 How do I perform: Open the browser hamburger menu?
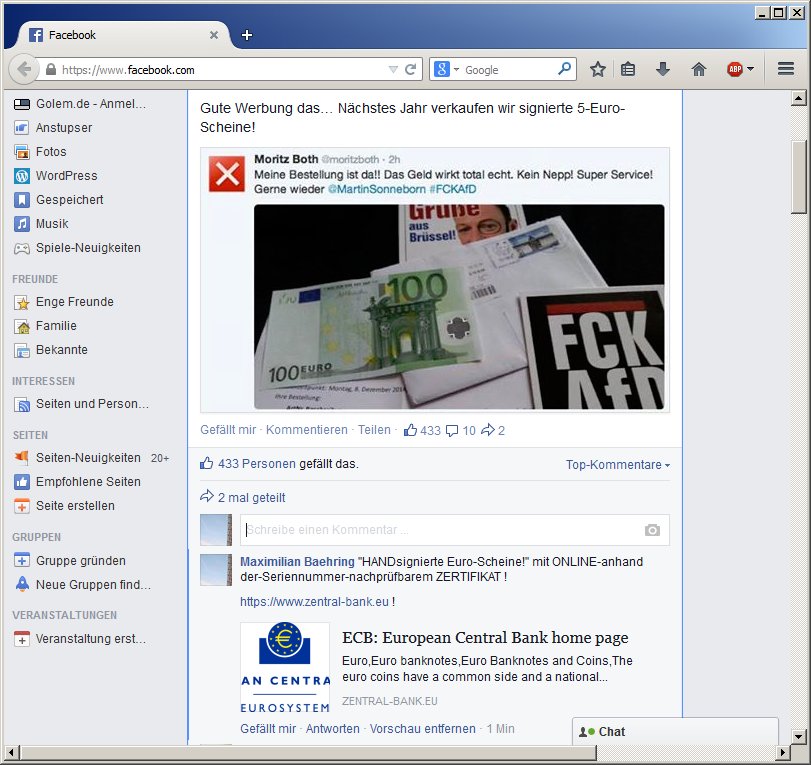click(x=786, y=69)
